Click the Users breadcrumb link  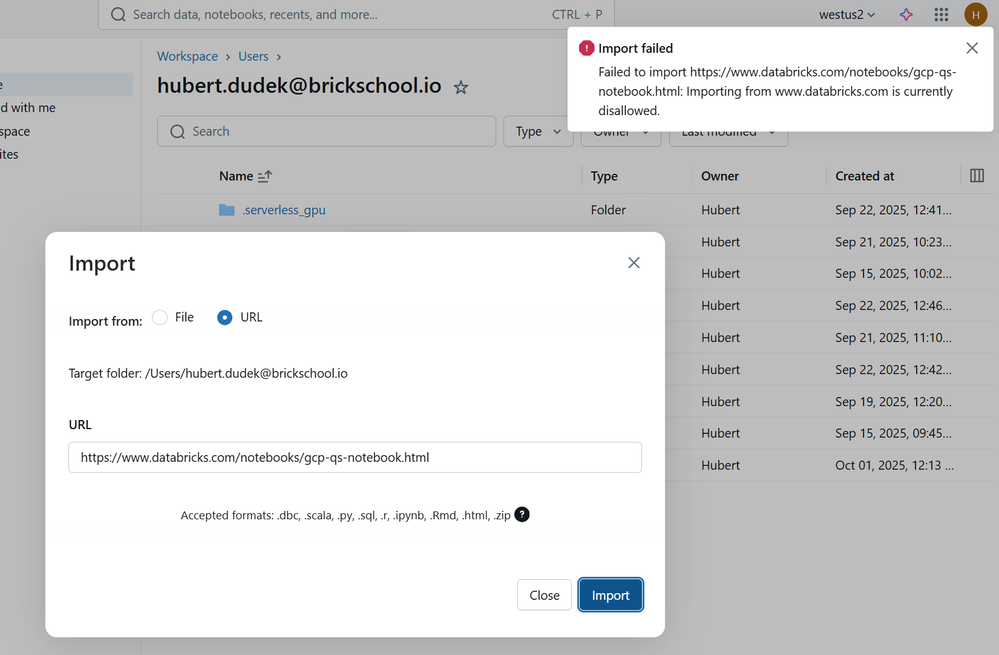point(253,57)
